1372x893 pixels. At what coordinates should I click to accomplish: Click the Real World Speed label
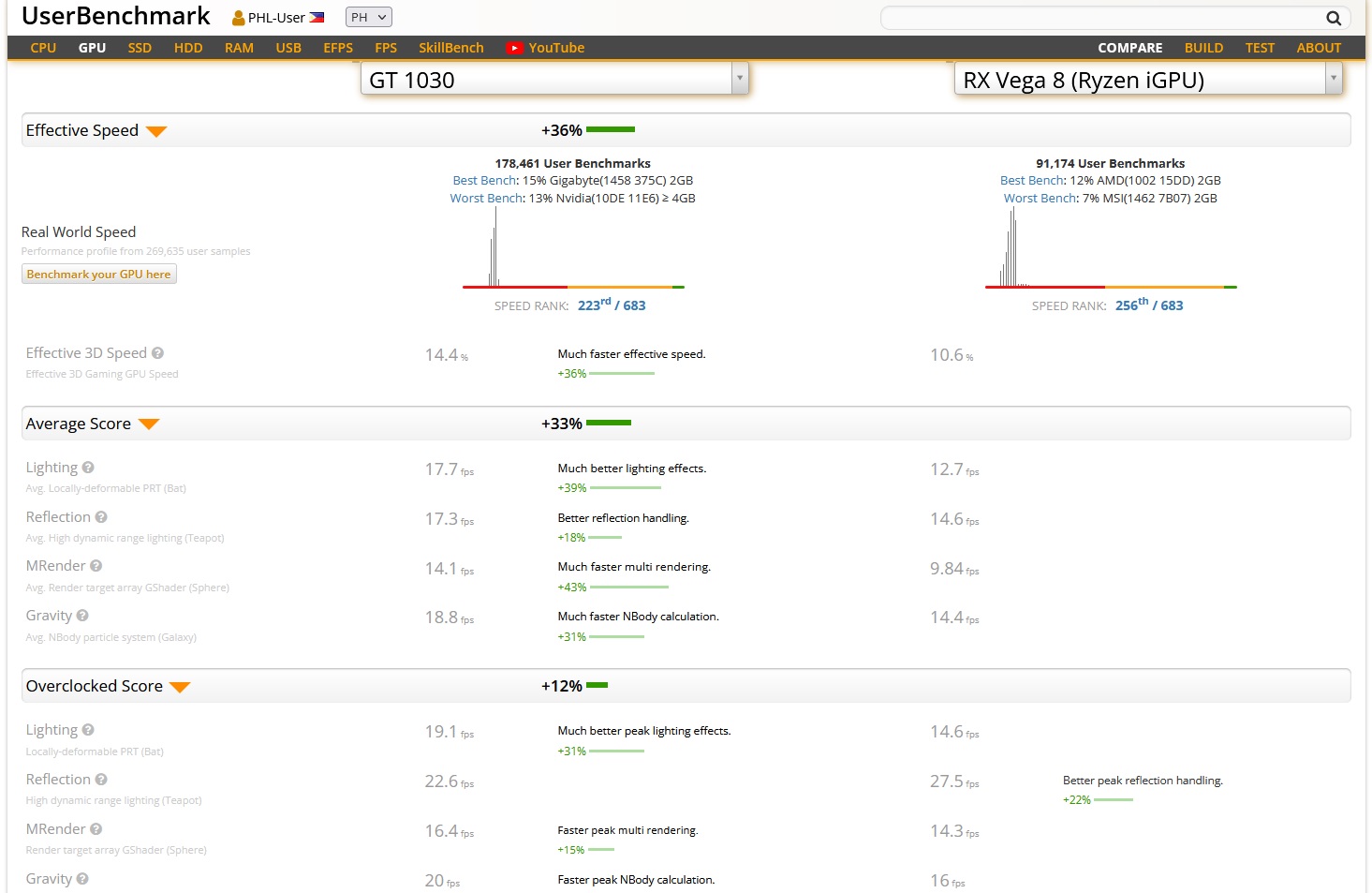79,232
